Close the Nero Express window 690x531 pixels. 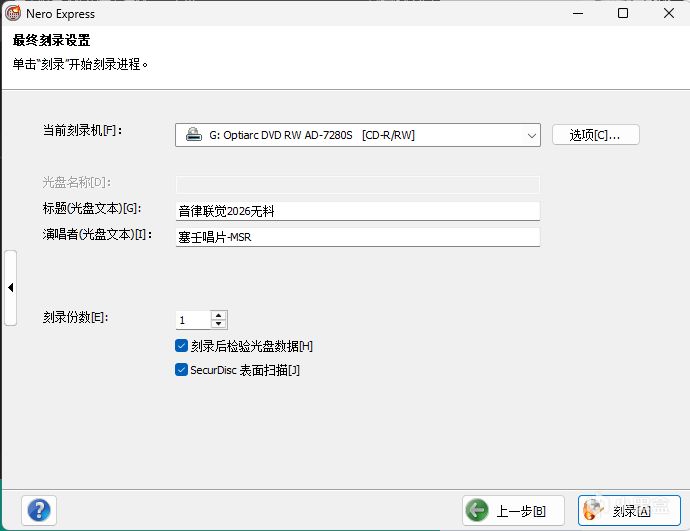(669, 13)
